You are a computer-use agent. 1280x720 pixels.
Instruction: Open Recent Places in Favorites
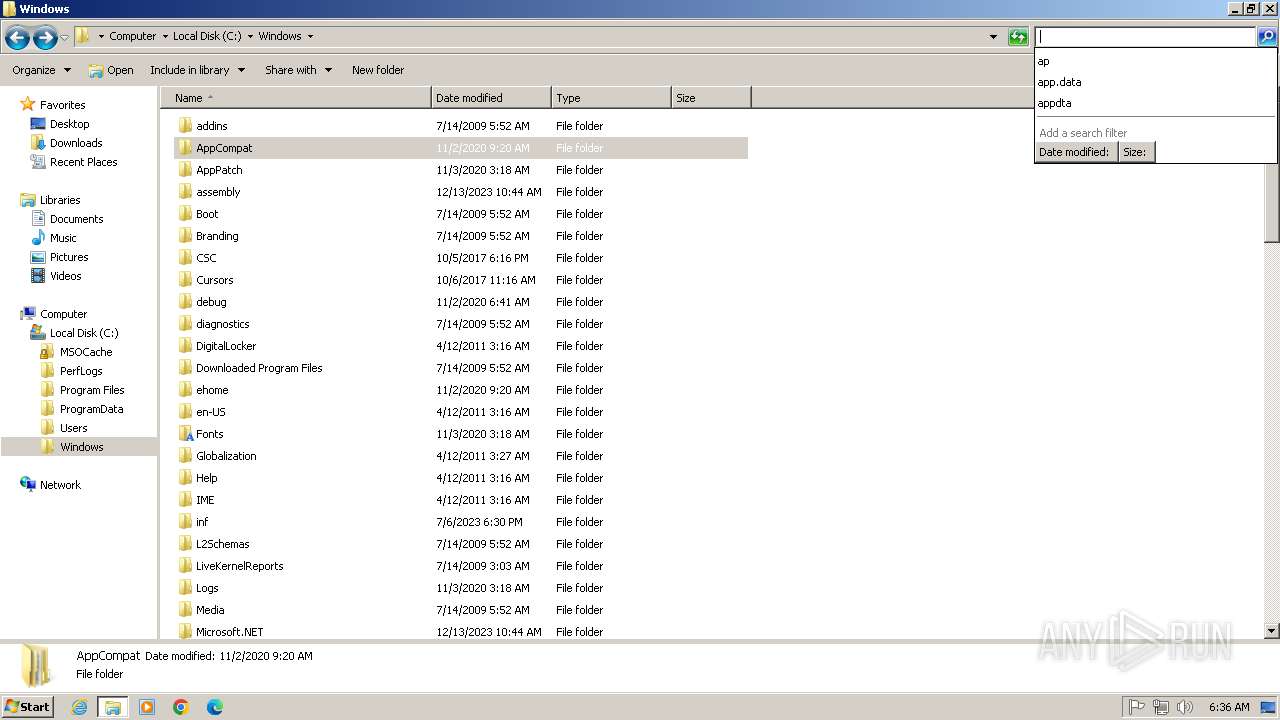(x=83, y=162)
